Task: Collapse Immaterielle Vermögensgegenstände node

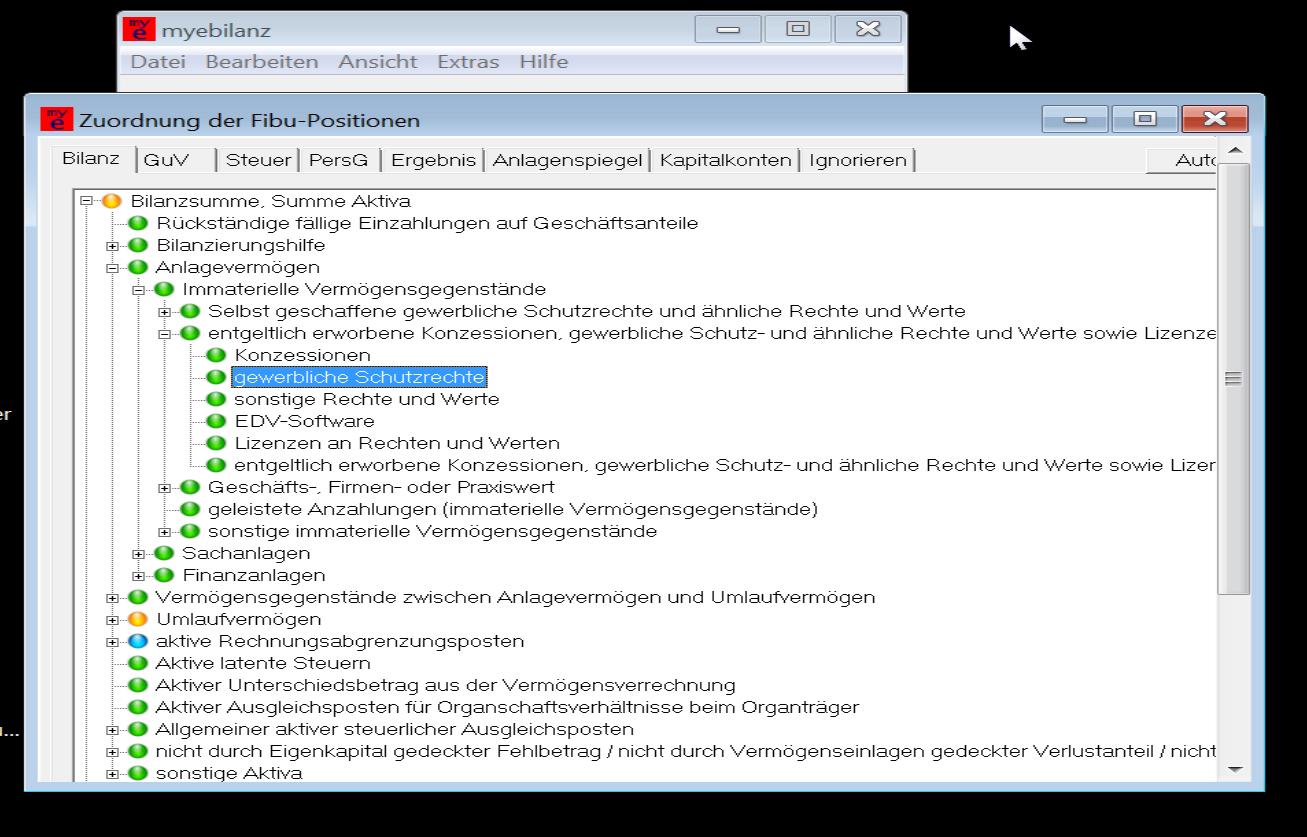Action: click(x=139, y=290)
